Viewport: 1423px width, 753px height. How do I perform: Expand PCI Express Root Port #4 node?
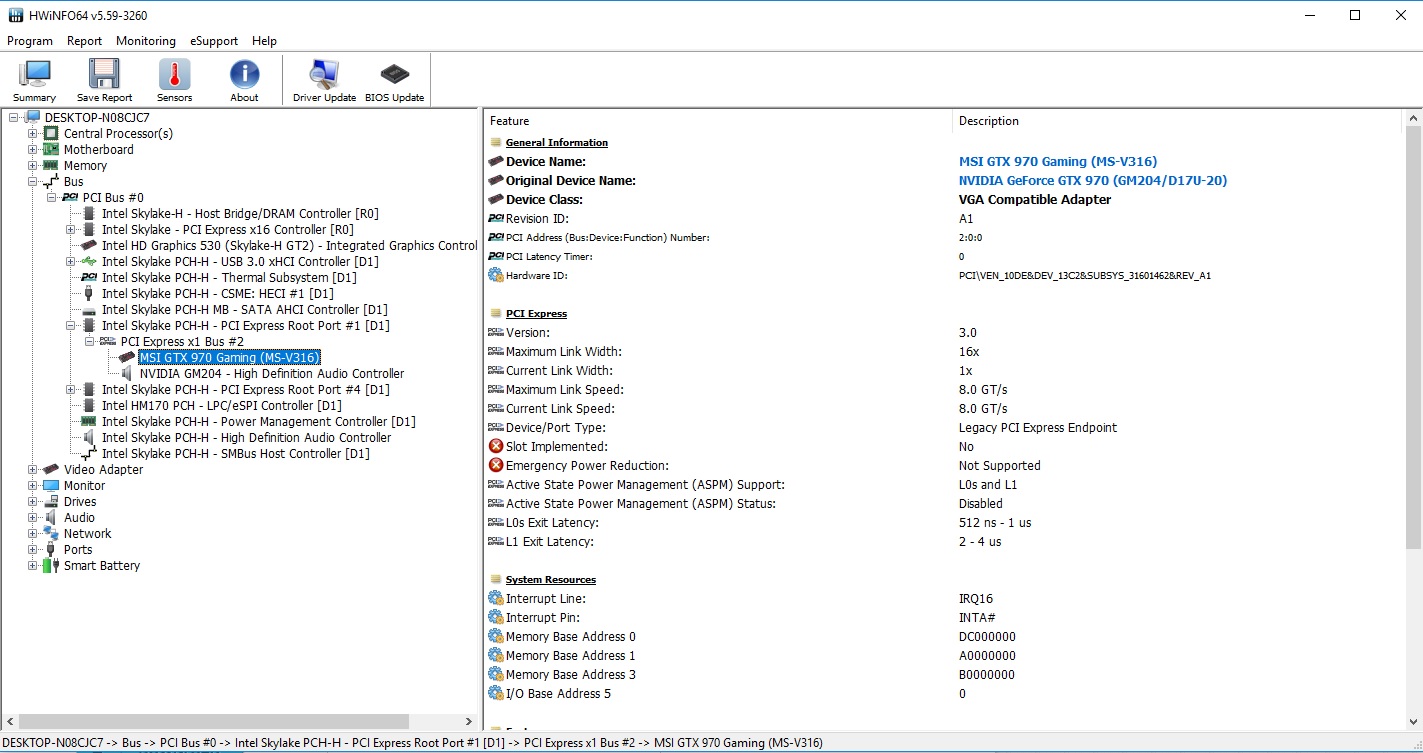click(71, 390)
